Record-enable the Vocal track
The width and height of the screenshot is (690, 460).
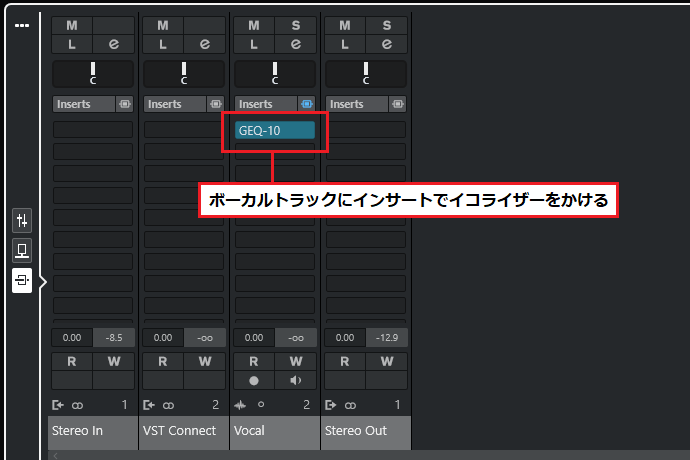(x=254, y=380)
